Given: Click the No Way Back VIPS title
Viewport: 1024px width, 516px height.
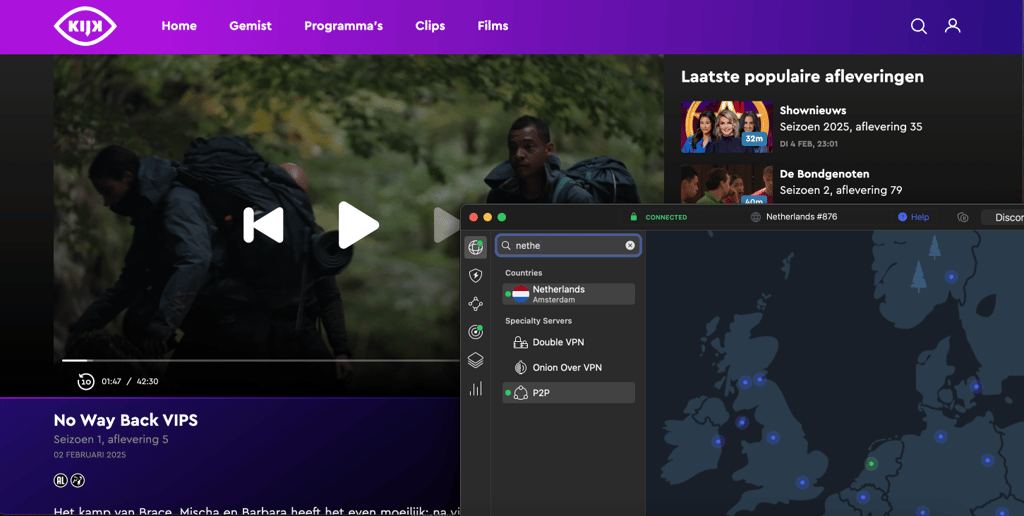Looking at the screenshot, I should point(125,420).
